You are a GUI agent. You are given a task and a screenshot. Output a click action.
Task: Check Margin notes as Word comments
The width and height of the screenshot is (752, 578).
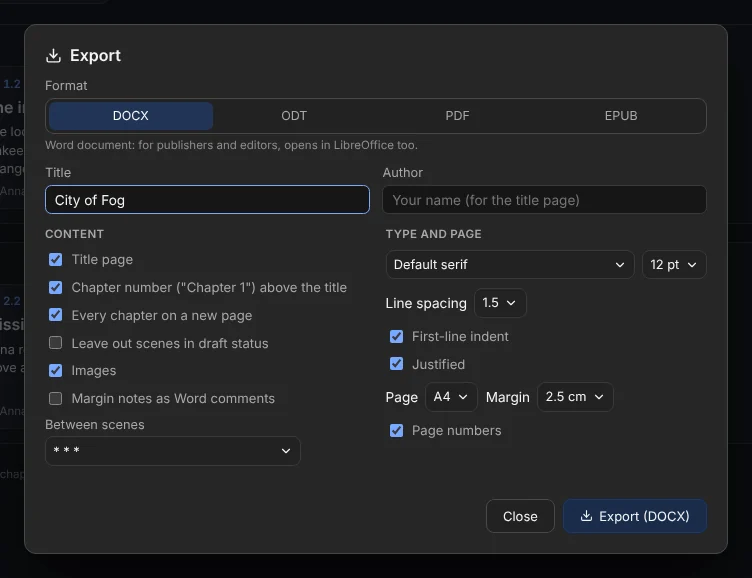(56, 398)
